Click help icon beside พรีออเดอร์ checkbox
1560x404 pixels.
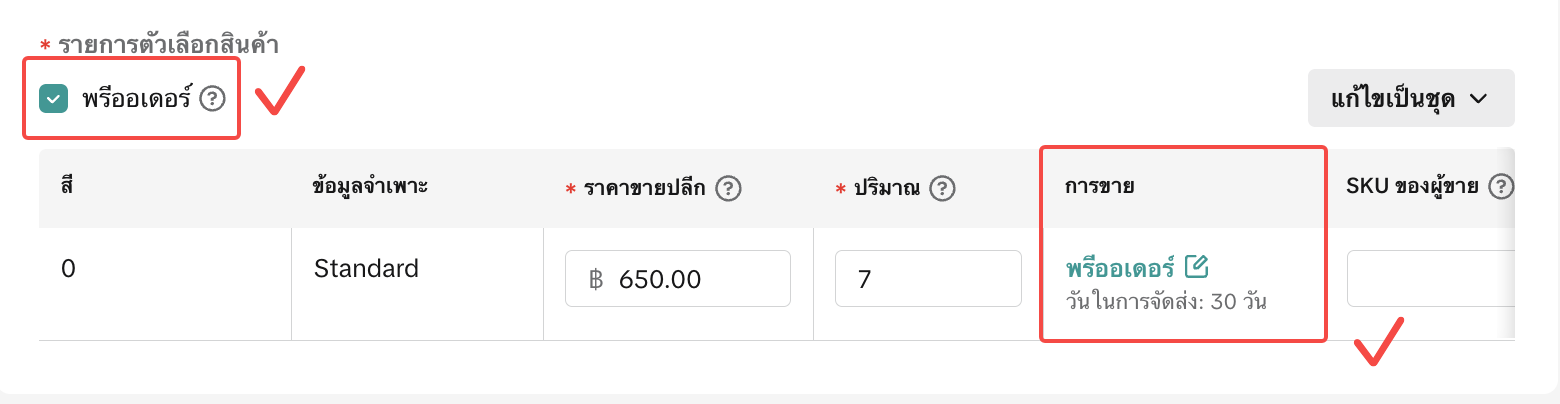(212, 99)
